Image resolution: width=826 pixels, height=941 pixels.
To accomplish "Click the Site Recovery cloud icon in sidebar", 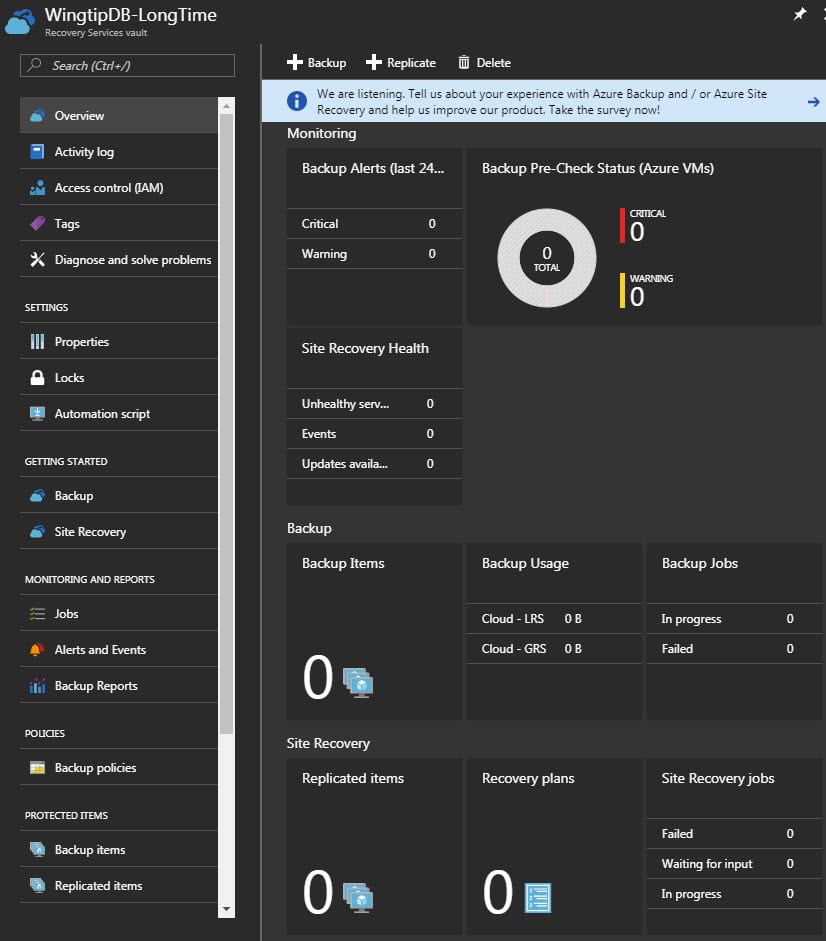I will point(37,532).
